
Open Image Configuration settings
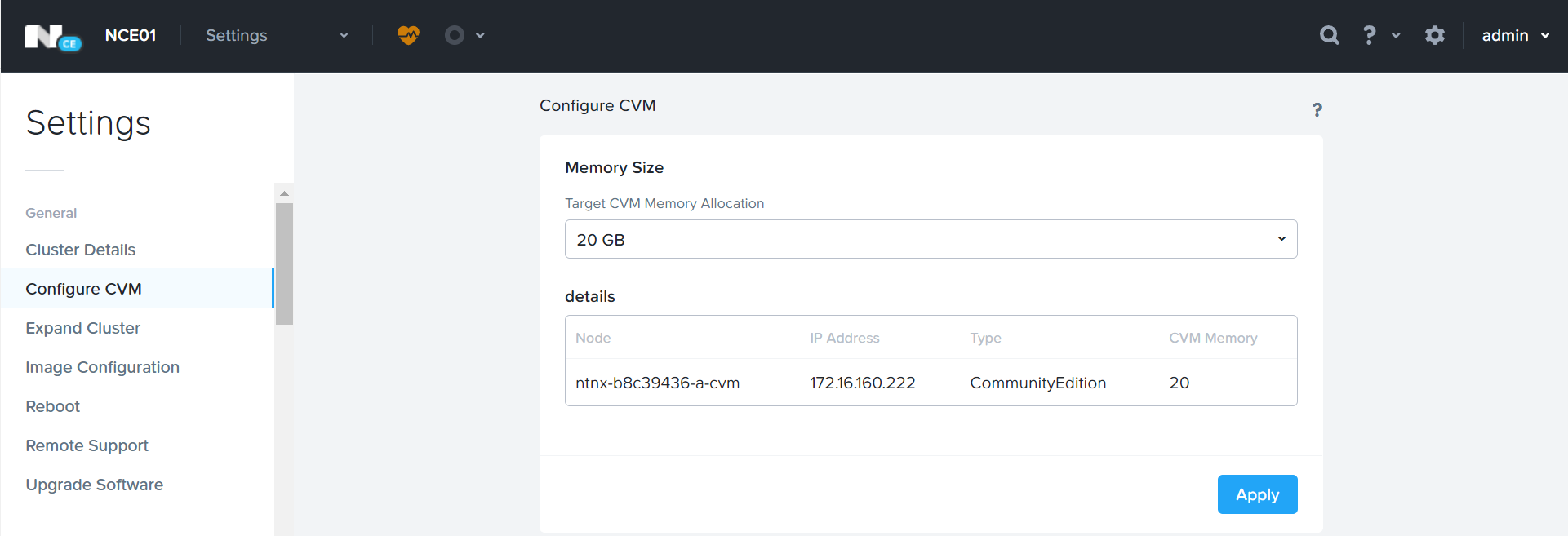(102, 367)
